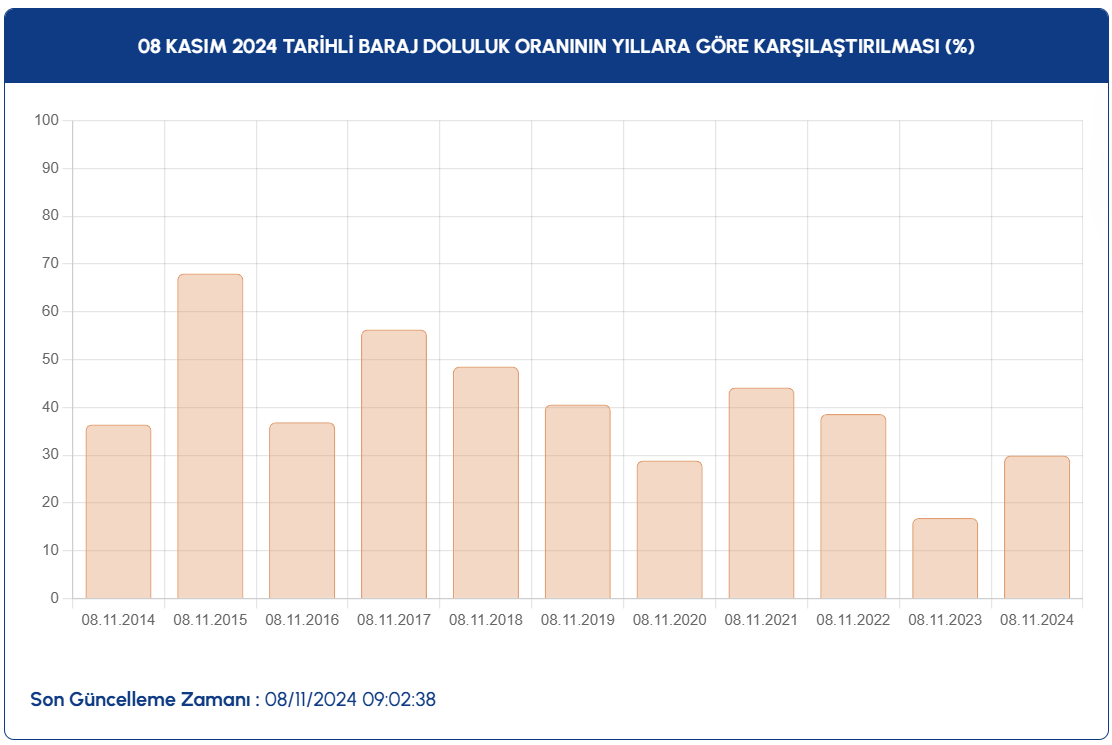Select the tallest bar, 08.11.2015
The width and height of the screenshot is (1112, 745).
click(210, 436)
